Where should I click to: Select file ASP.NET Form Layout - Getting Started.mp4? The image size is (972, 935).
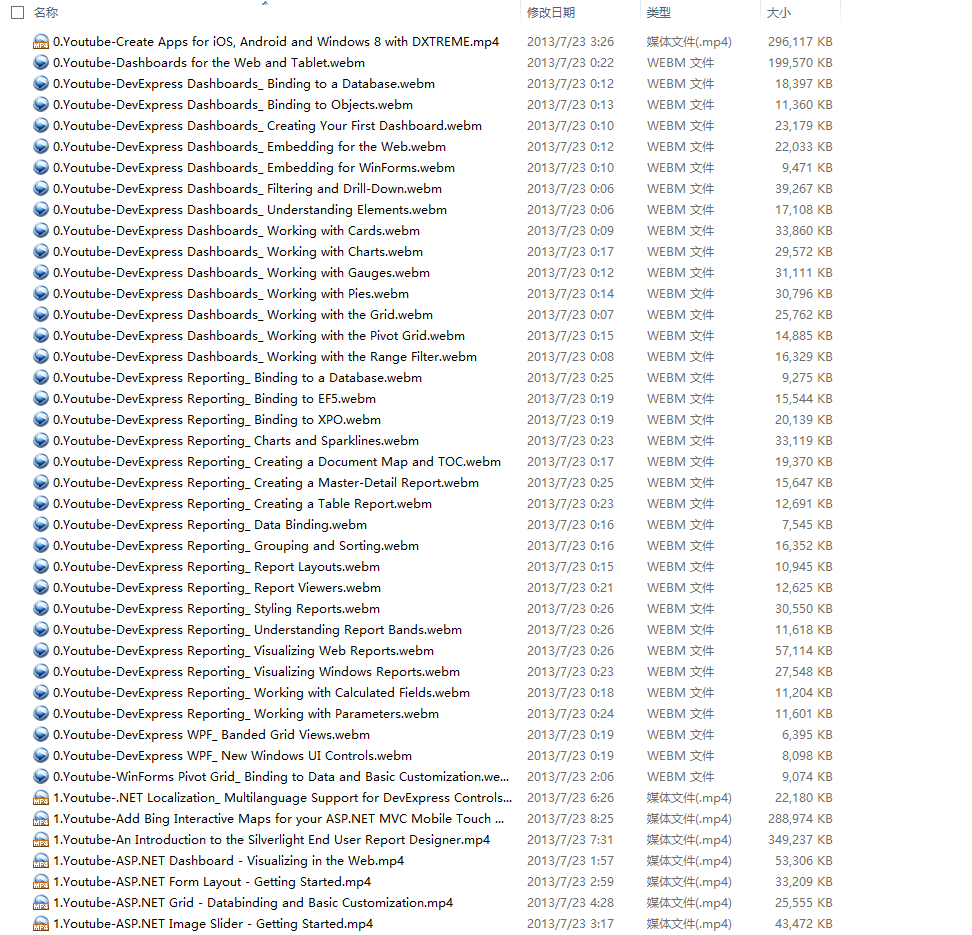[x=212, y=882]
